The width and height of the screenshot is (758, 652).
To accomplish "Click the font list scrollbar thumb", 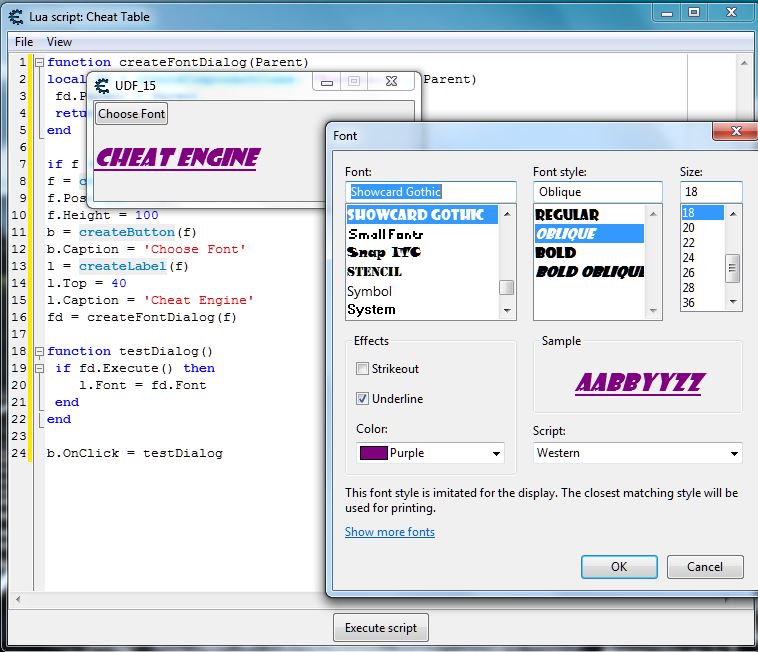I will coord(507,288).
